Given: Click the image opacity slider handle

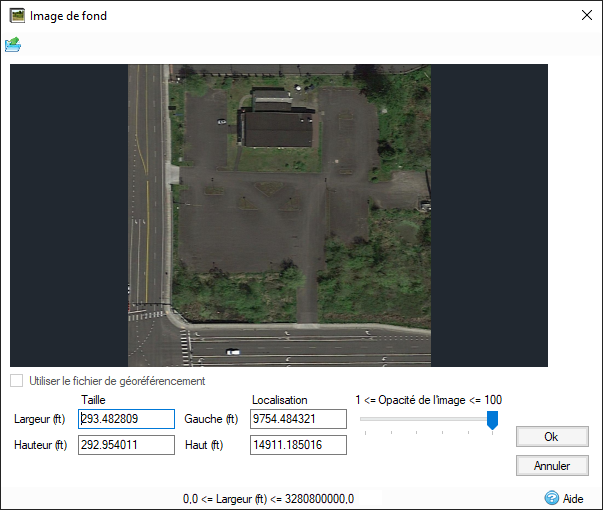Looking at the screenshot, I should point(492,420).
